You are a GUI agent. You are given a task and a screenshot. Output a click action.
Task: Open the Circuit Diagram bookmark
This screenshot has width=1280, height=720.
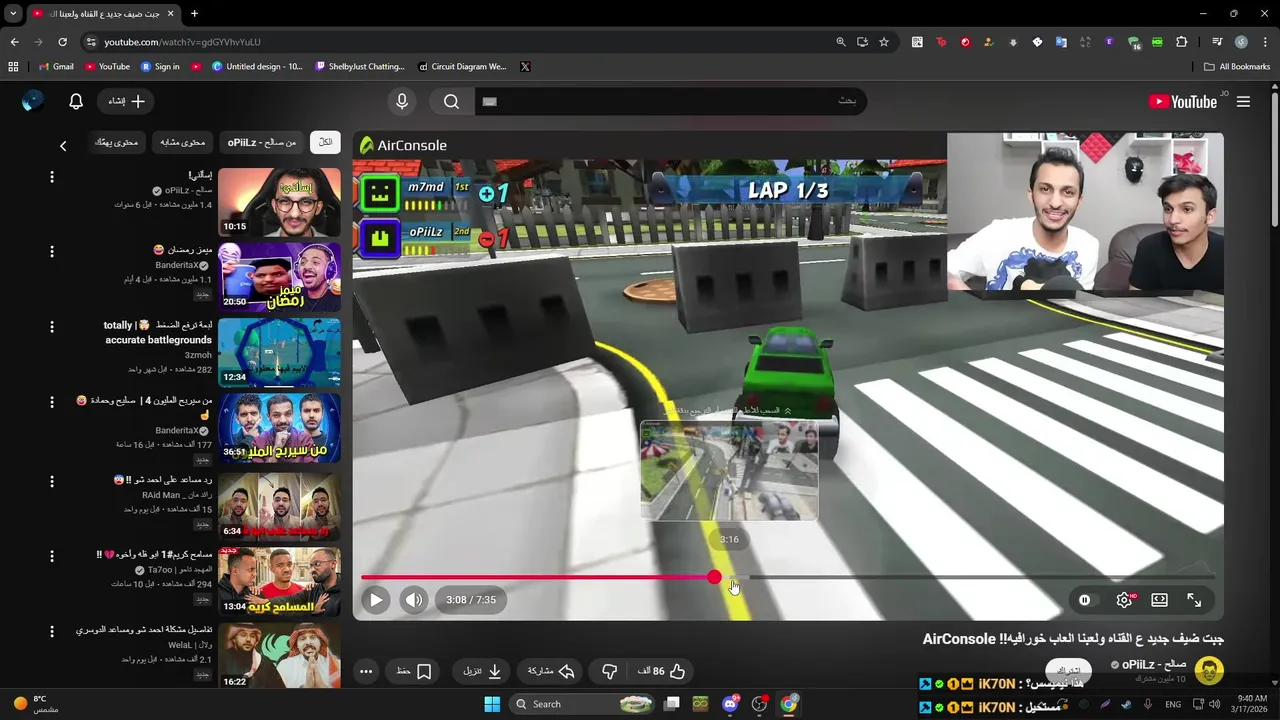(x=461, y=66)
